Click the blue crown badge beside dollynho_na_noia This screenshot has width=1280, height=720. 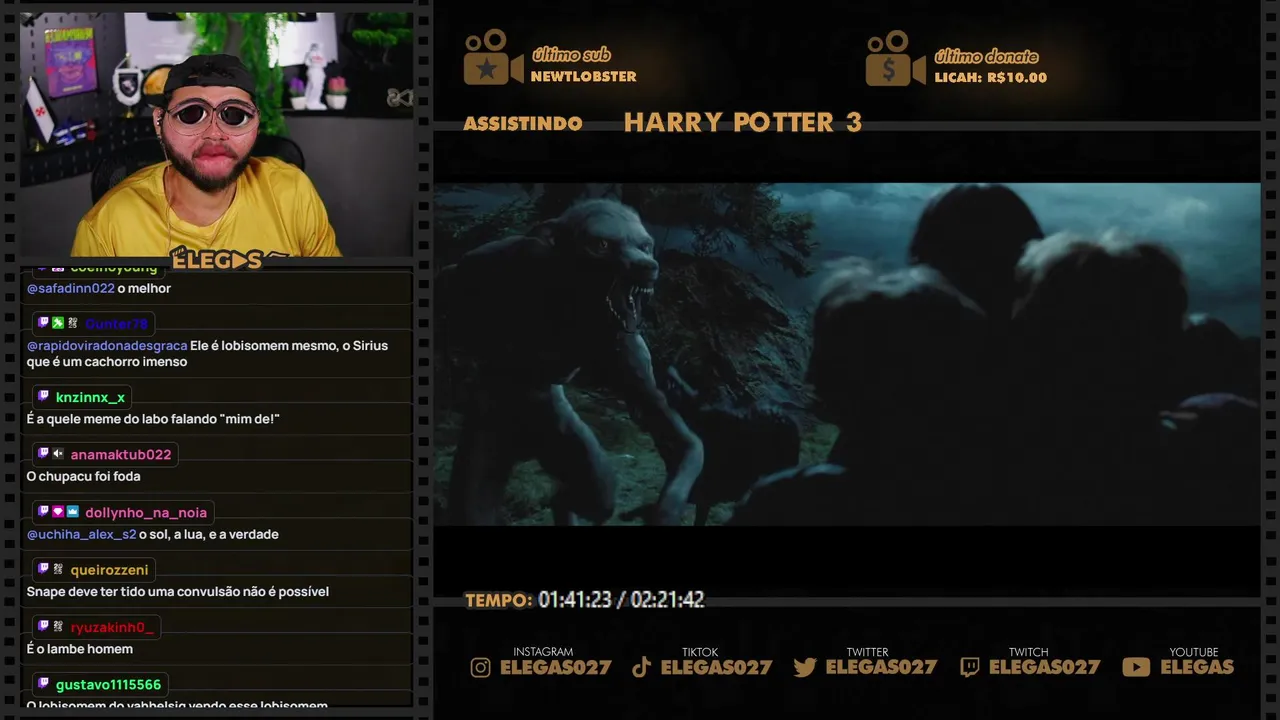click(x=72, y=511)
